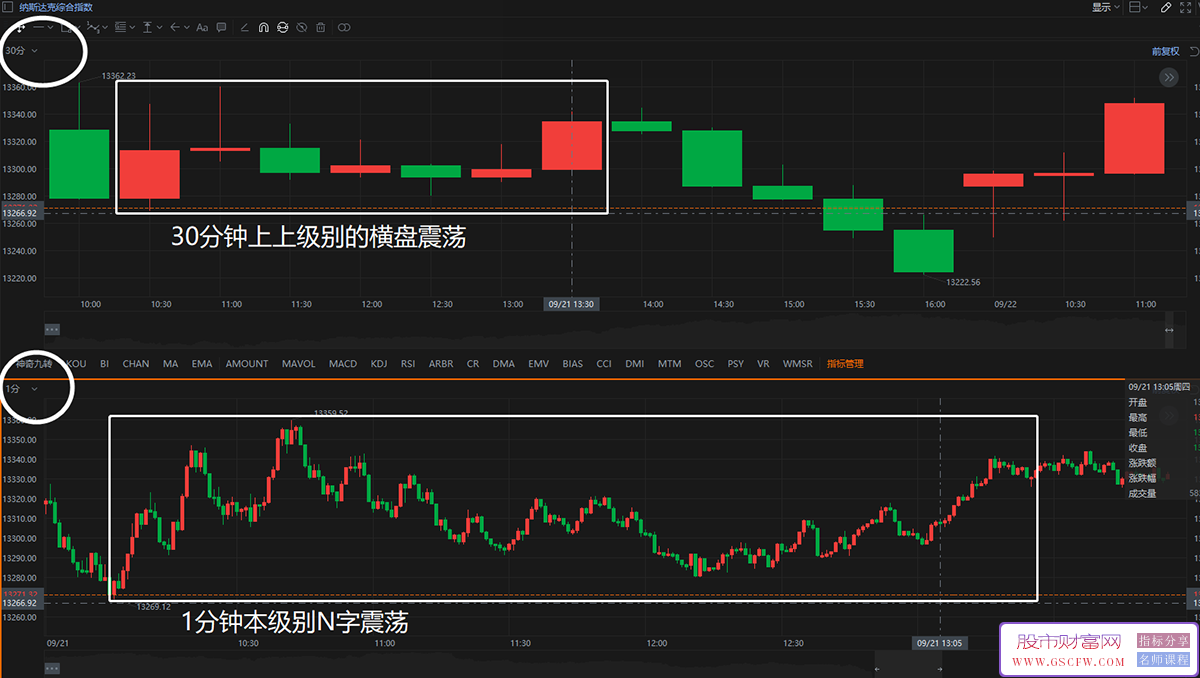Toggle the sidebar panel icon beside the title
Image resolution: width=1200 pixels, height=678 pixels.
7,7
